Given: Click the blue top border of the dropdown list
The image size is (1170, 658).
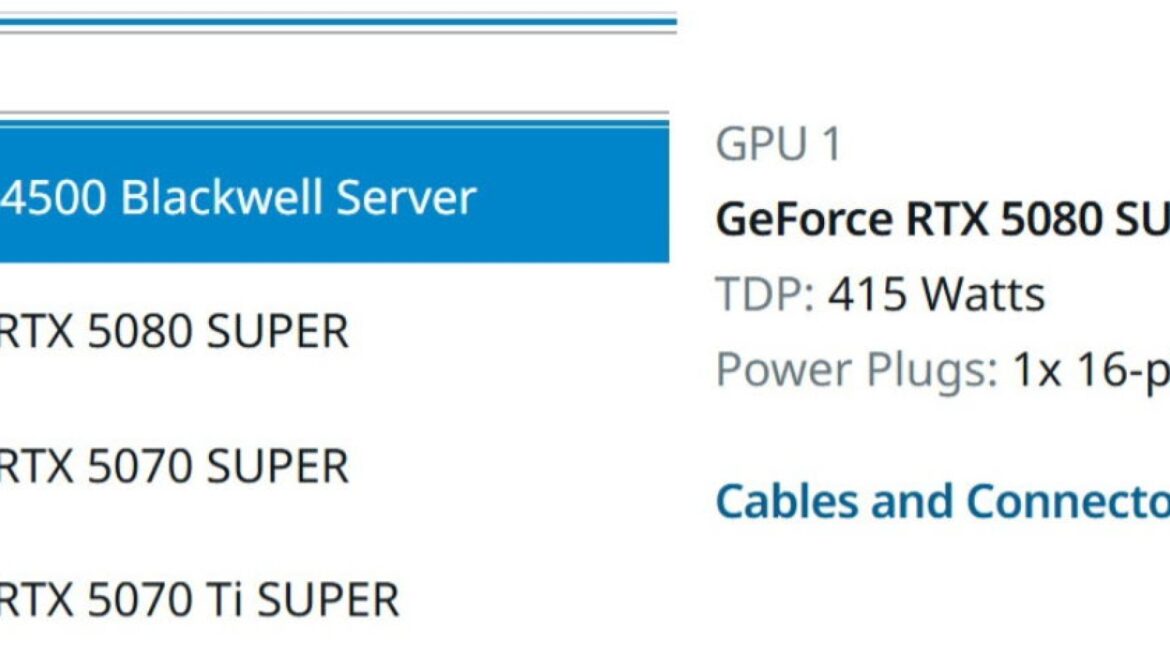Looking at the screenshot, I should (x=334, y=122).
